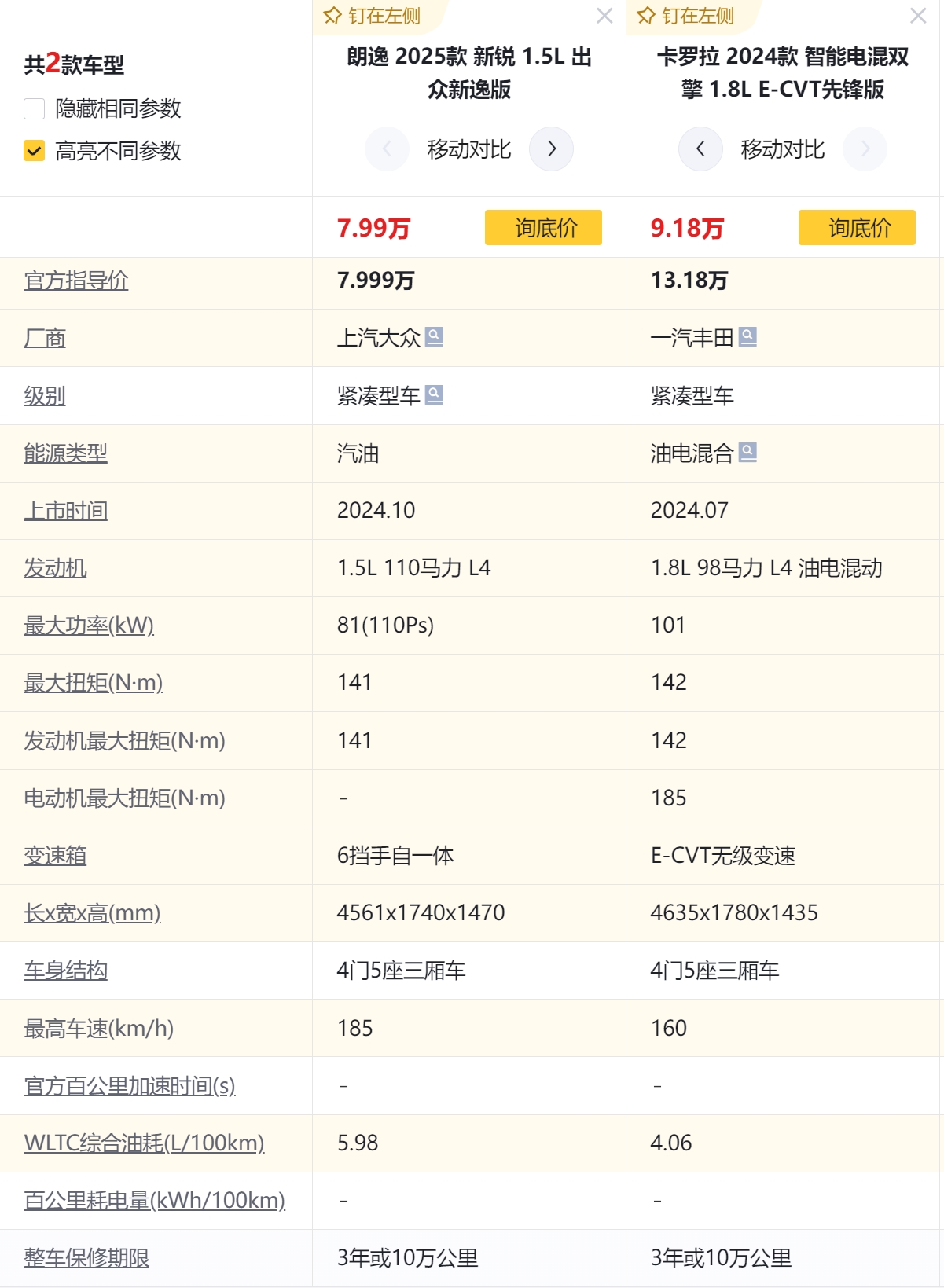This screenshot has width=944, height=1288.
Task: Select 160 top speed value
Action: pos(669,1029)
